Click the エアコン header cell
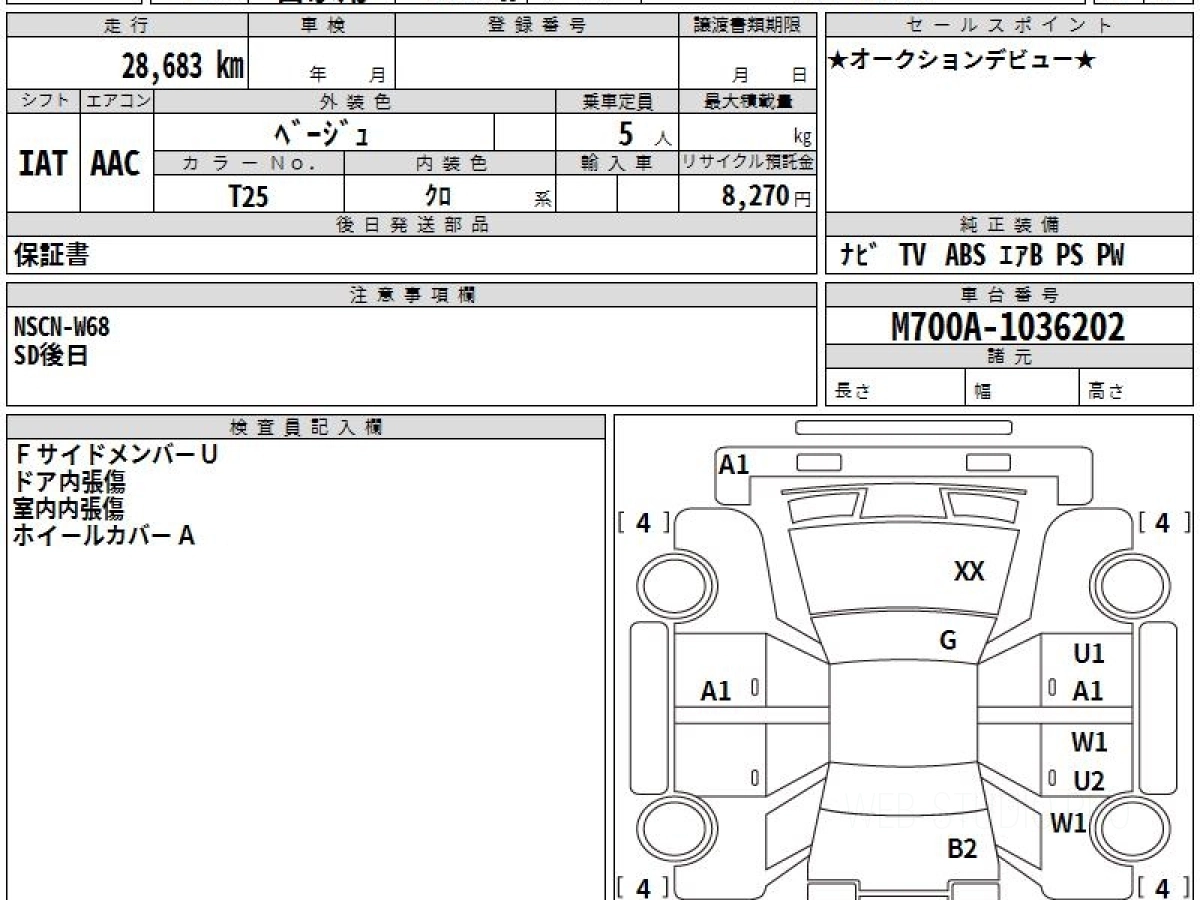This screenshot has width=1200, height=900. 117,101
